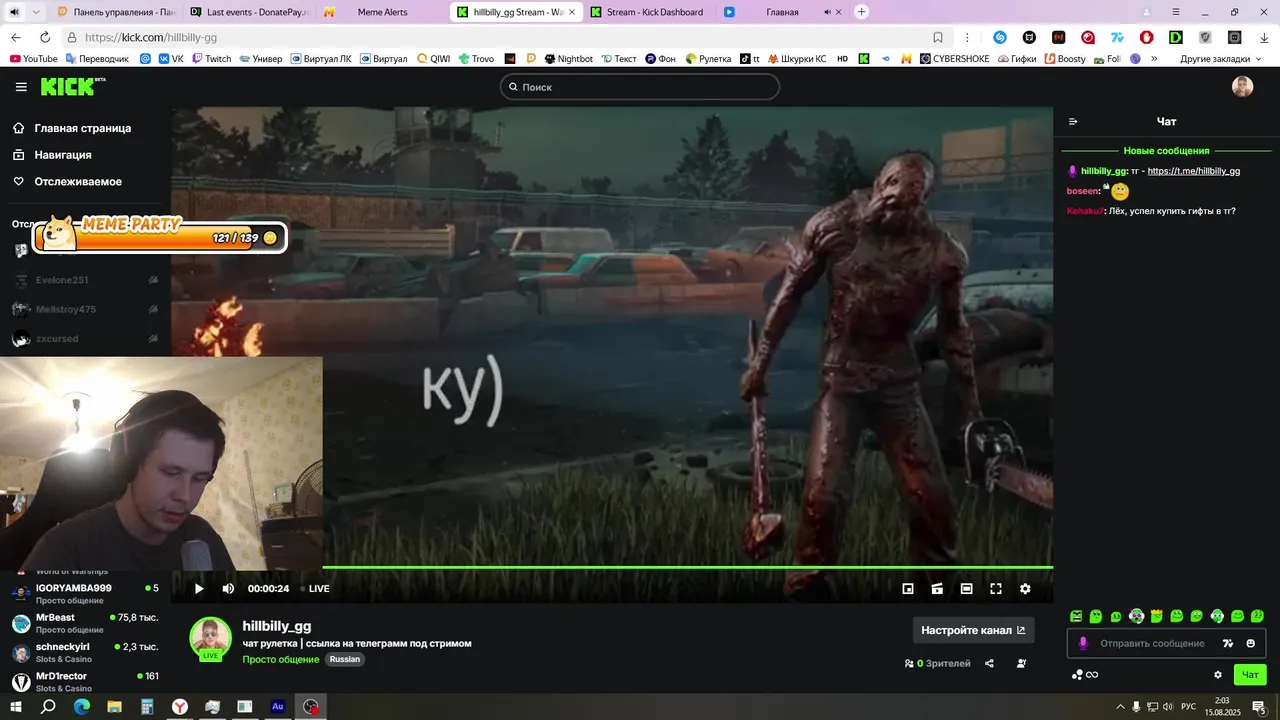Click into the Поиск search field
This screenshot has width=1280, height=720.
[x=640, y=87]
